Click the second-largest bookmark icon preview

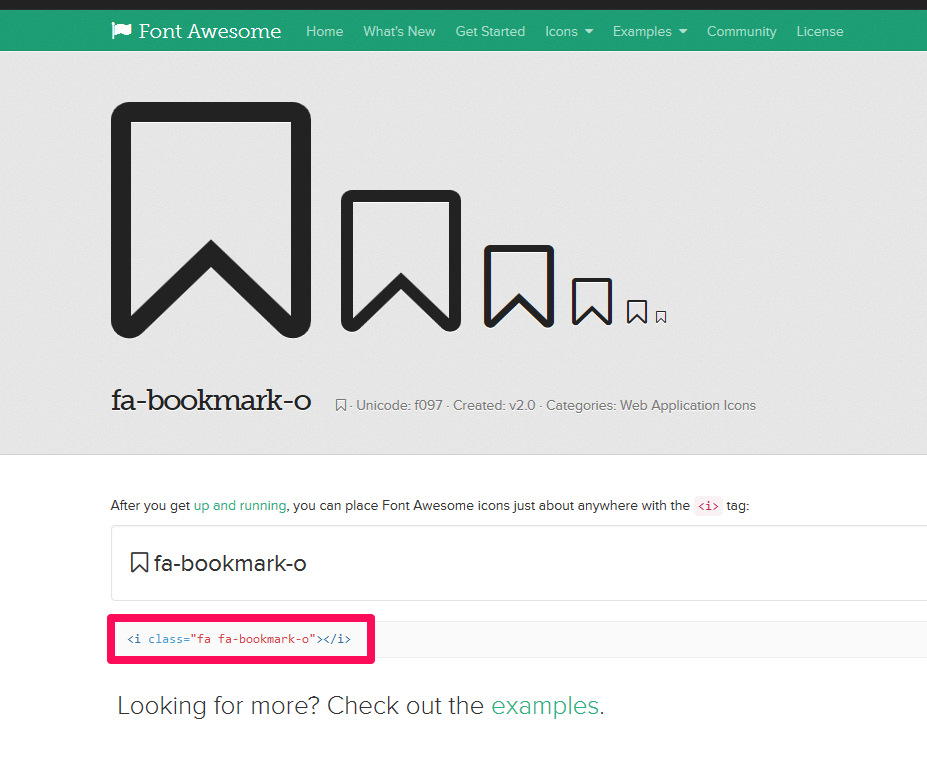401,261
